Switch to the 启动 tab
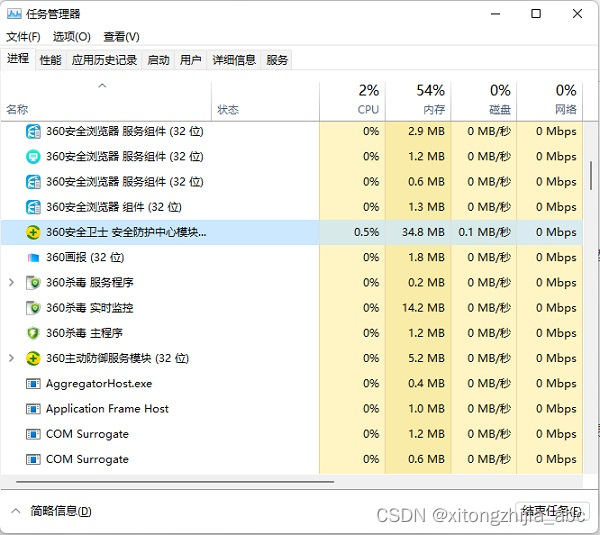This screenshot has width=600, height=535. point(158,60)
